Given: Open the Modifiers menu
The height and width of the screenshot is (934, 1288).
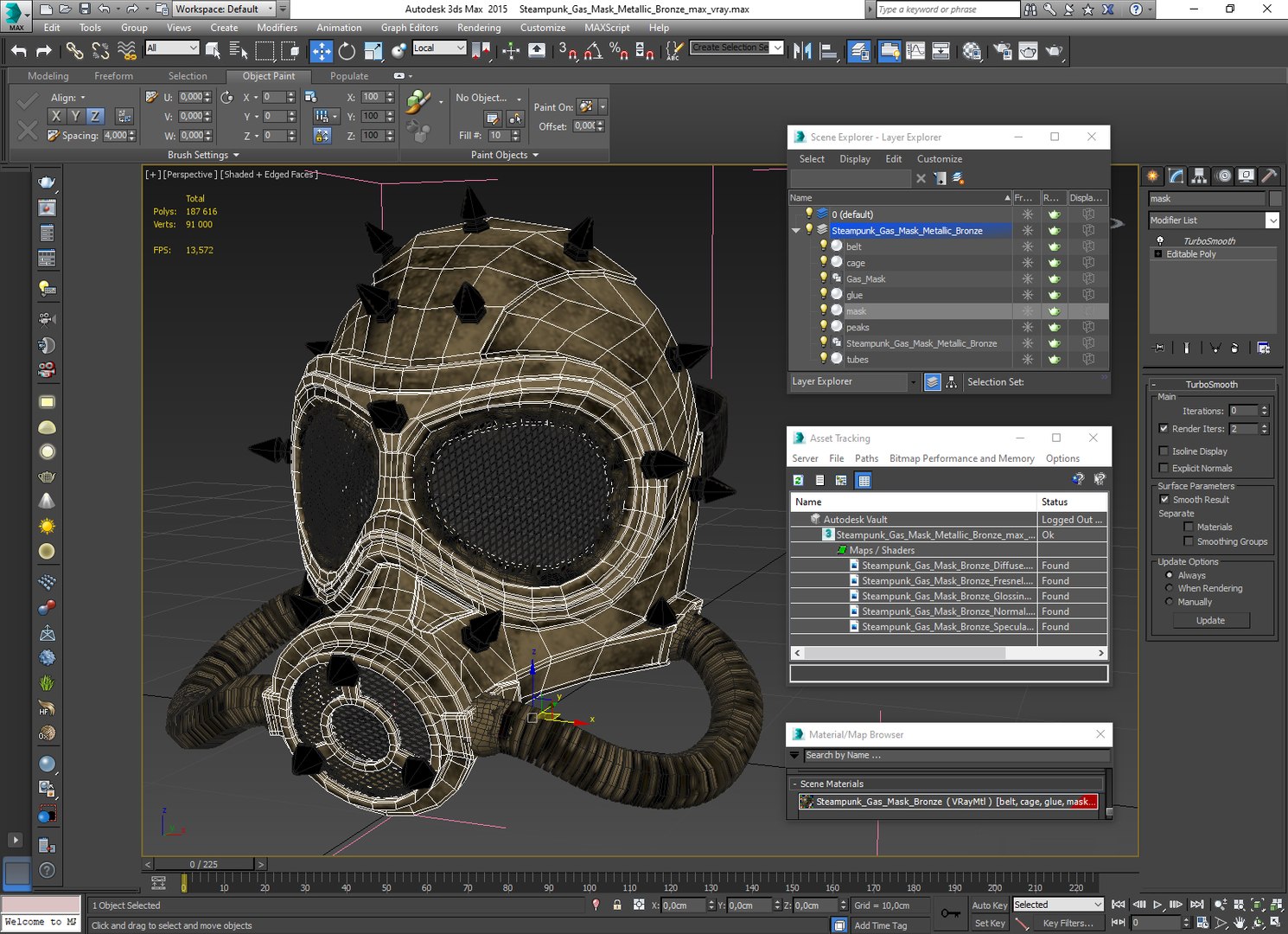Looking at the screenshot, I should click(277, 28).
